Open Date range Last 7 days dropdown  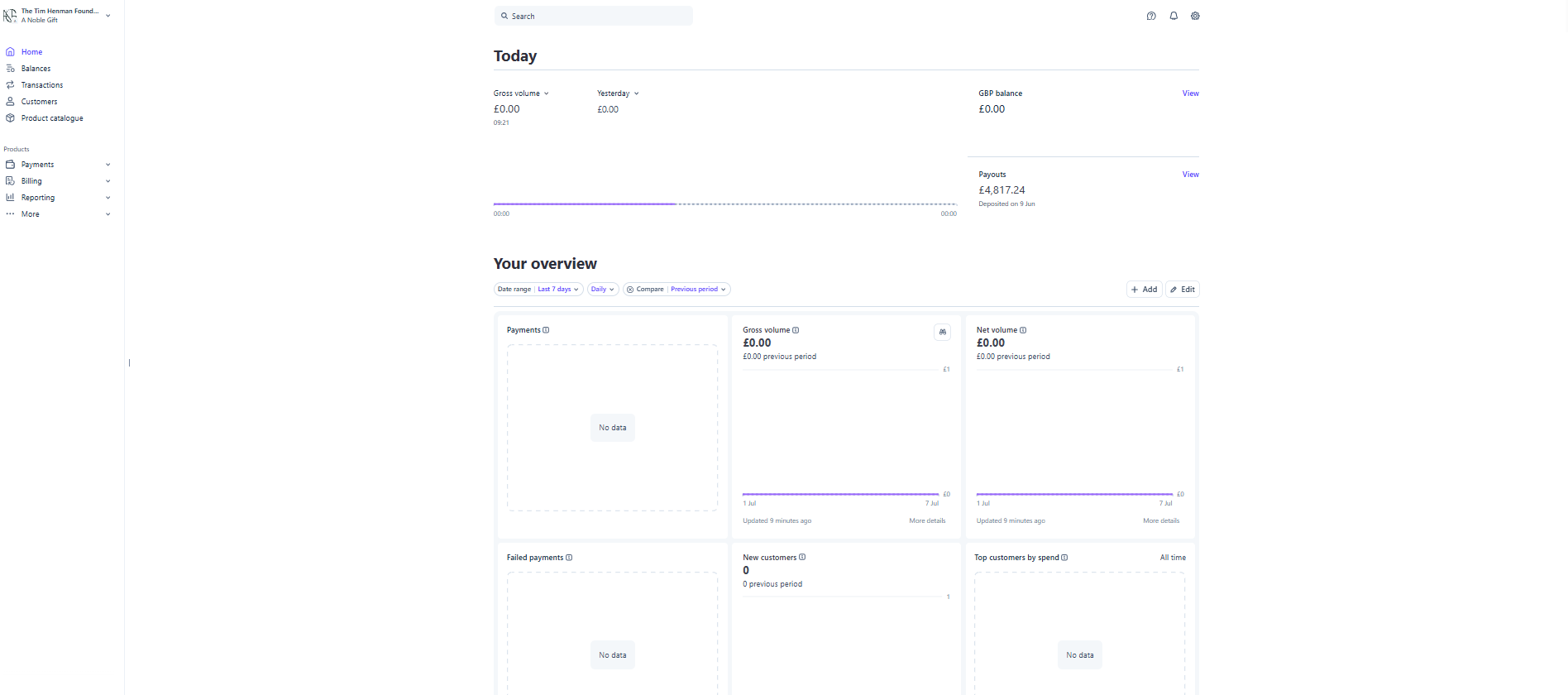[x=538, y=290]
